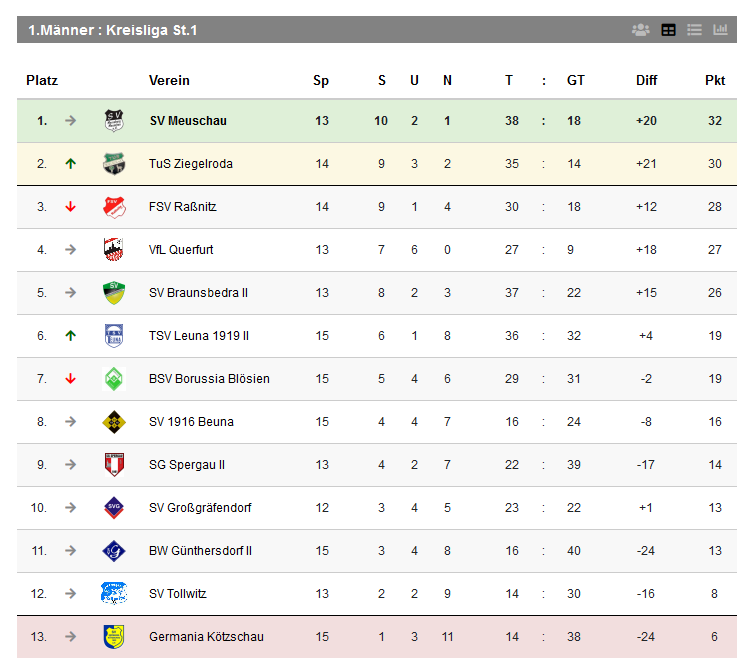Open the bar chart statistics icon
Image resolution: width=746 pixels, height=670 pixels.
tap(720, 30)
